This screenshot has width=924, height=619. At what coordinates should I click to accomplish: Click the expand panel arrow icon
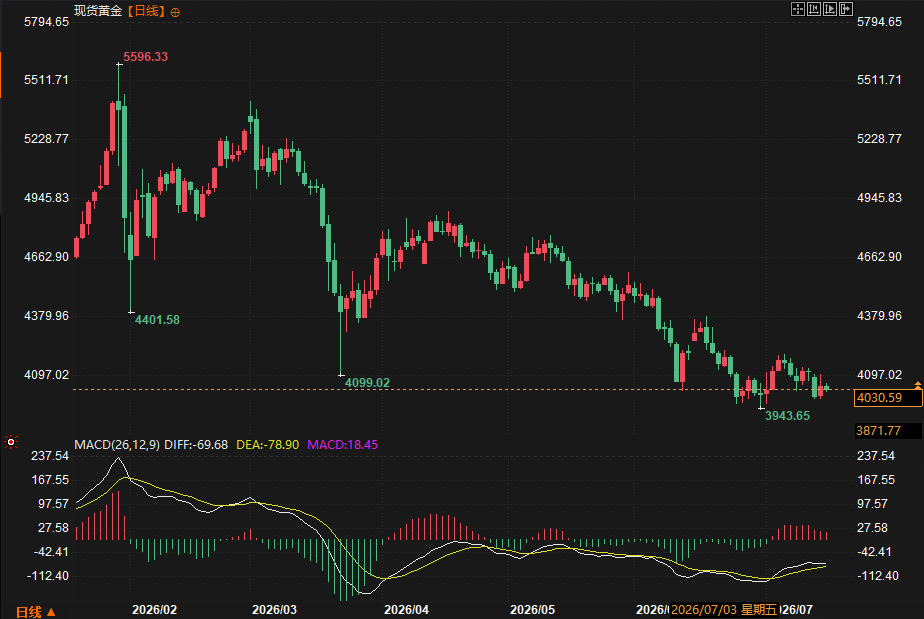pyautogui.click(x=846, y=9)
